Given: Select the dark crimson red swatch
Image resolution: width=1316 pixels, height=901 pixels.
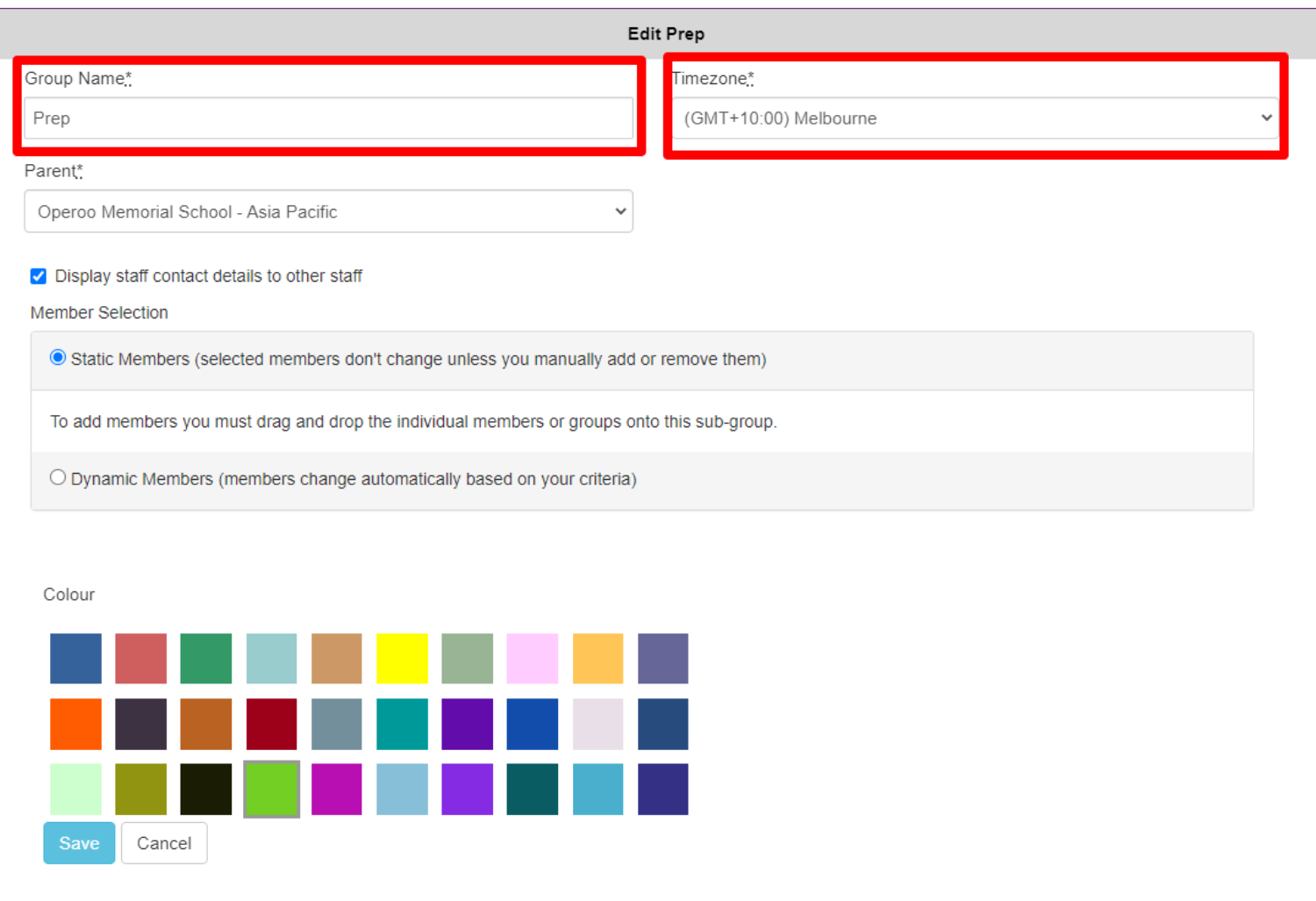Looking at the screenshot, I should 271,724.
